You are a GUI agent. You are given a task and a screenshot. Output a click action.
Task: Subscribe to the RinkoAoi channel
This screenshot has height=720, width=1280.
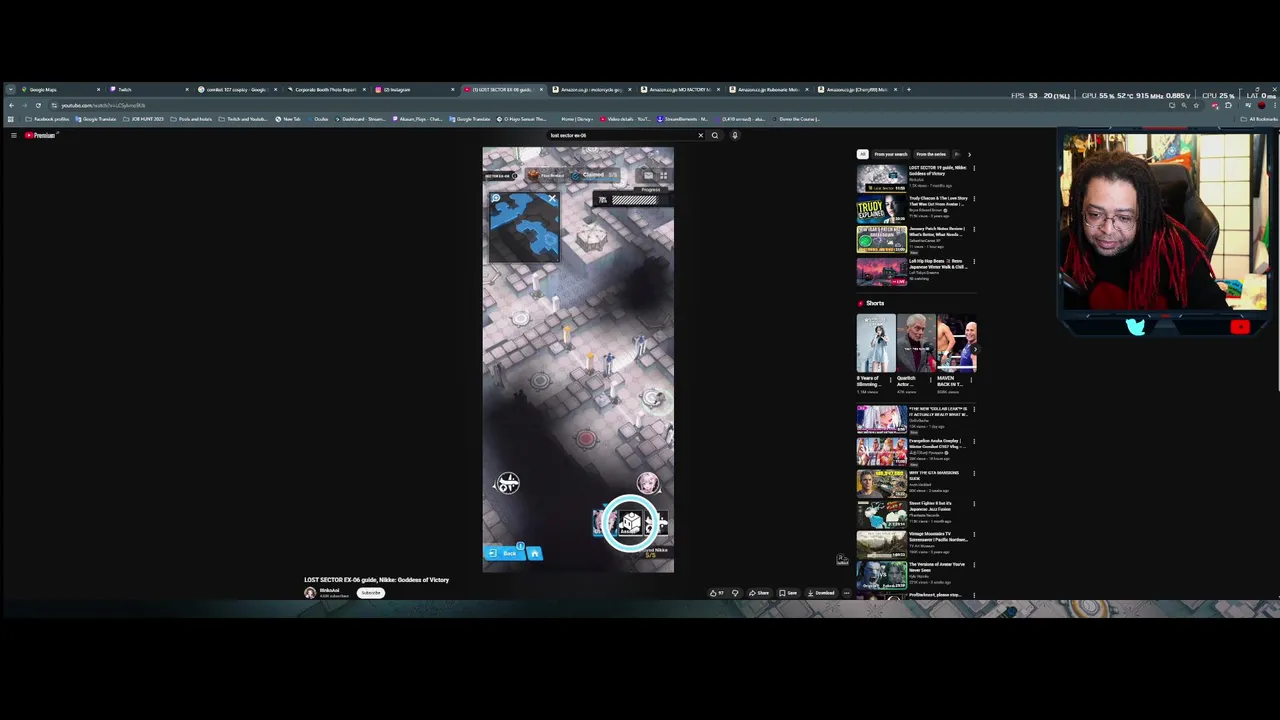pos(371,593)
